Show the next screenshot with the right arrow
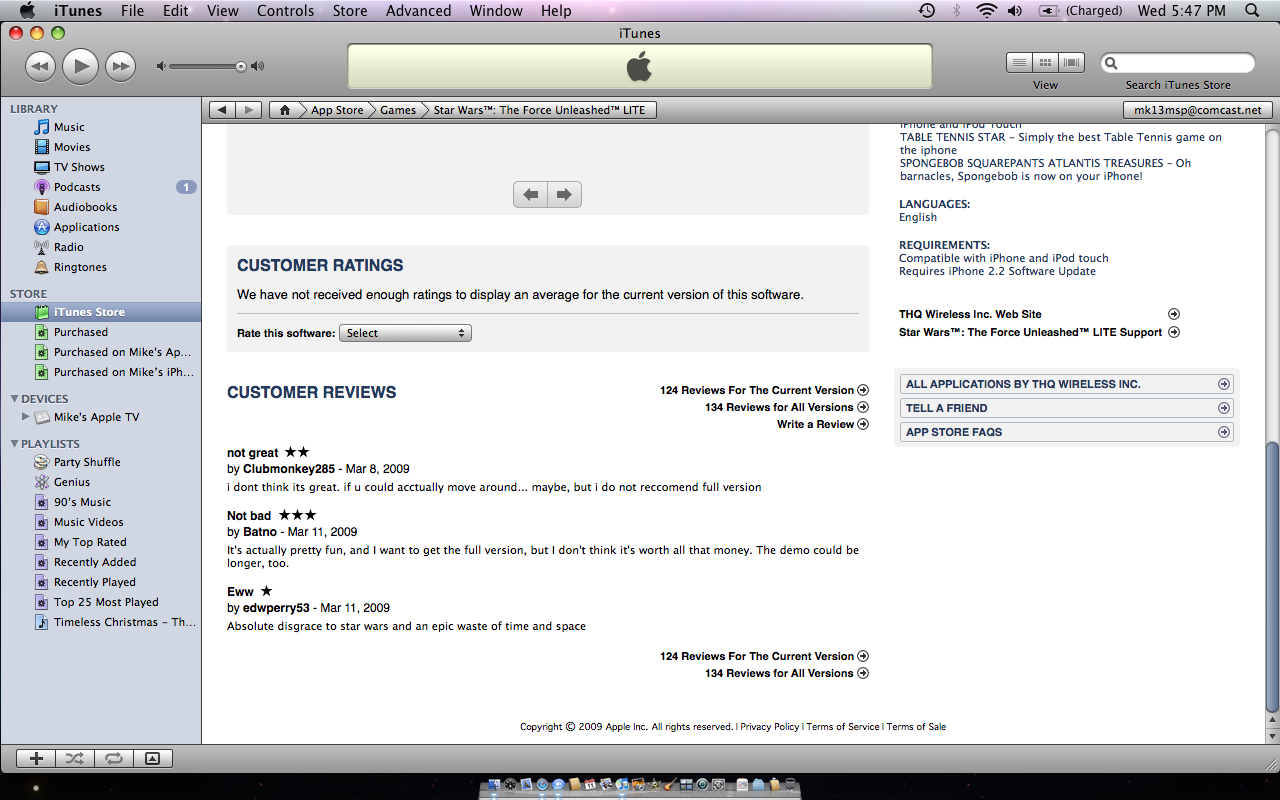 click(x=564, y=194)
